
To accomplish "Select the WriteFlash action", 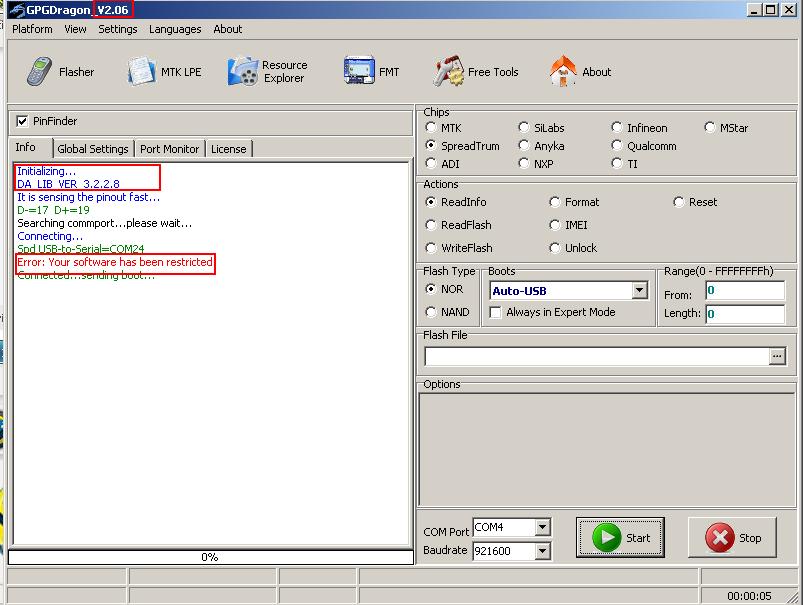I will click(x=431, y=248).
